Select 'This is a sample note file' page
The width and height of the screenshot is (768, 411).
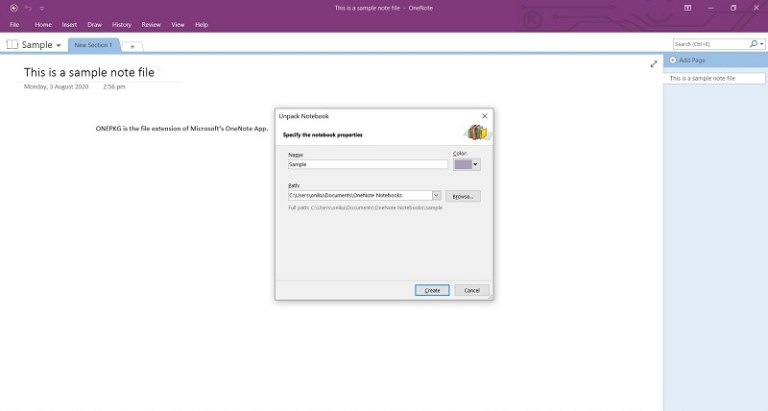[x=714, y=78]
